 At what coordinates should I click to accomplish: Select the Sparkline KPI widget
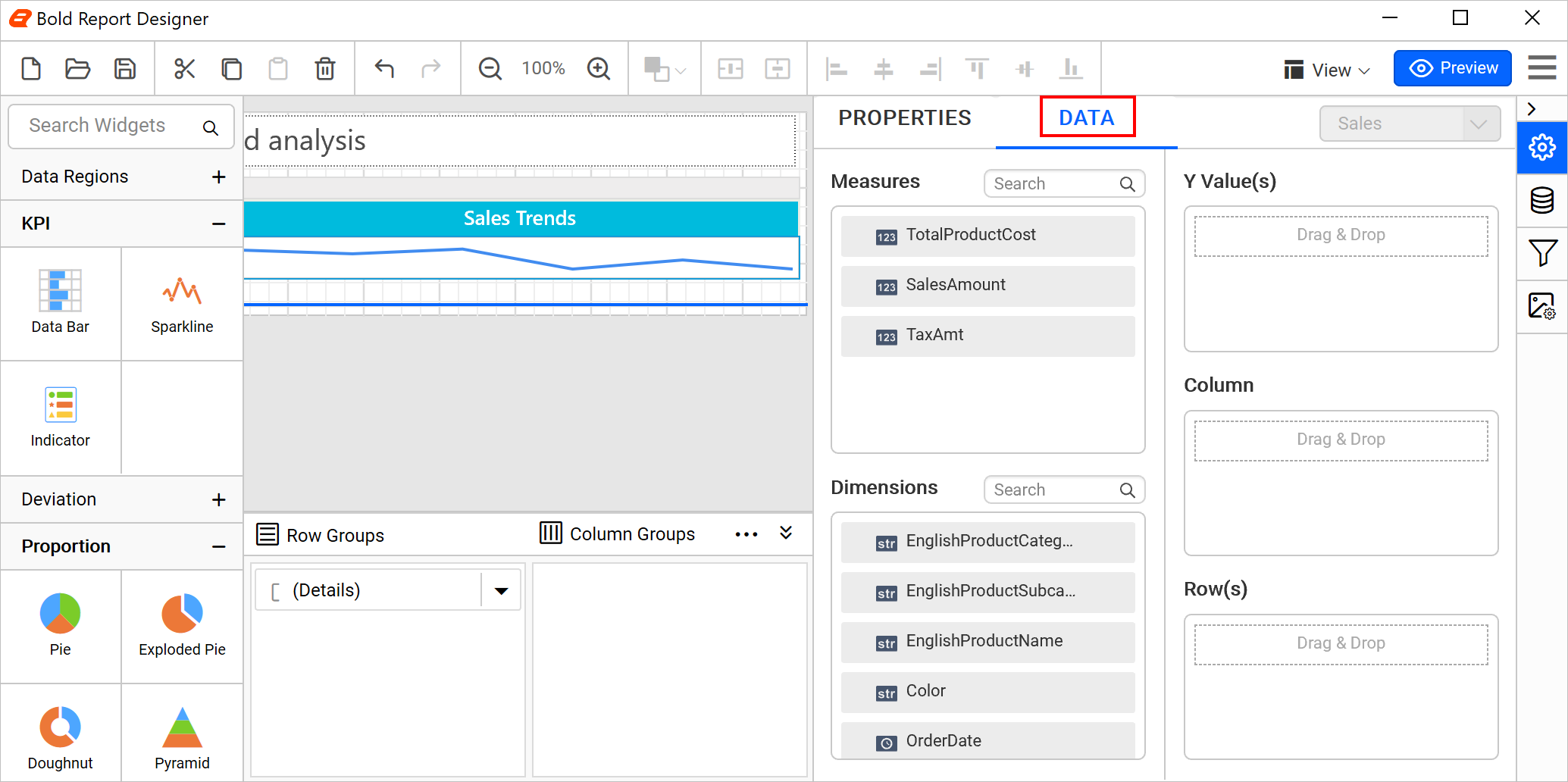[x=182, y=302]
